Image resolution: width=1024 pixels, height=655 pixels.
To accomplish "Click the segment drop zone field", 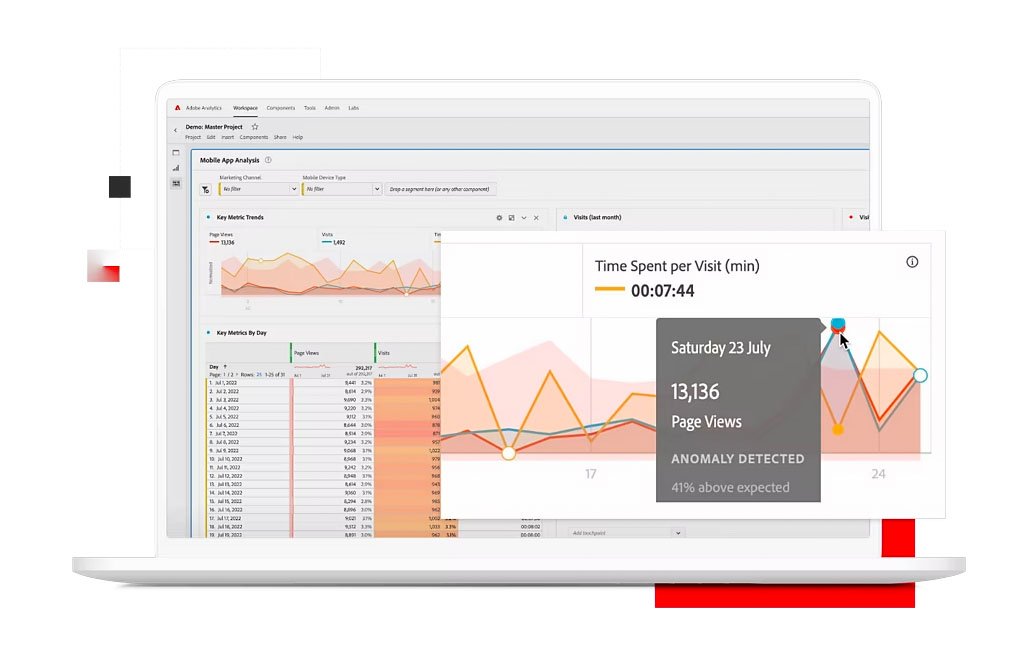I will point(440,189).
